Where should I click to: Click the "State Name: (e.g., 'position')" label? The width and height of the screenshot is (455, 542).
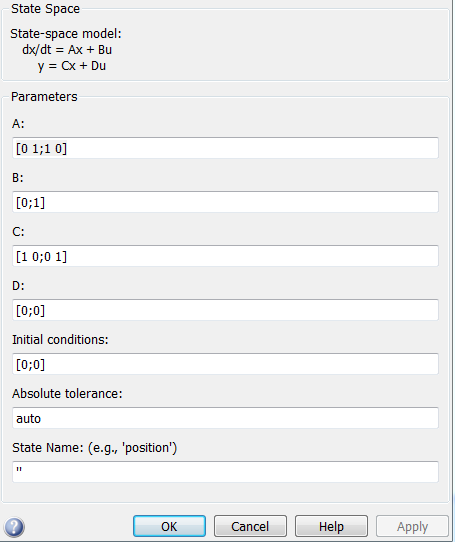pyautogui.click(x=94, y=448)
